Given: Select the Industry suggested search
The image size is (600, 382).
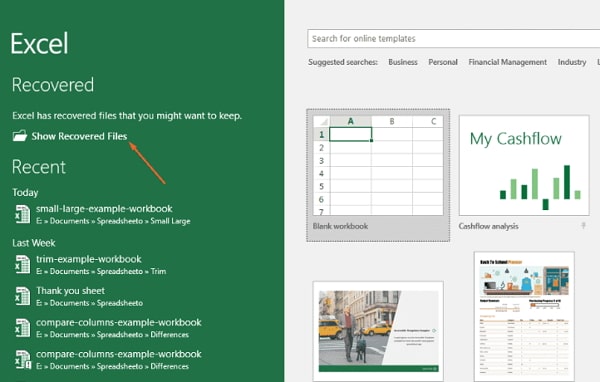Looking at the screenshot, I should click(572, 62).
